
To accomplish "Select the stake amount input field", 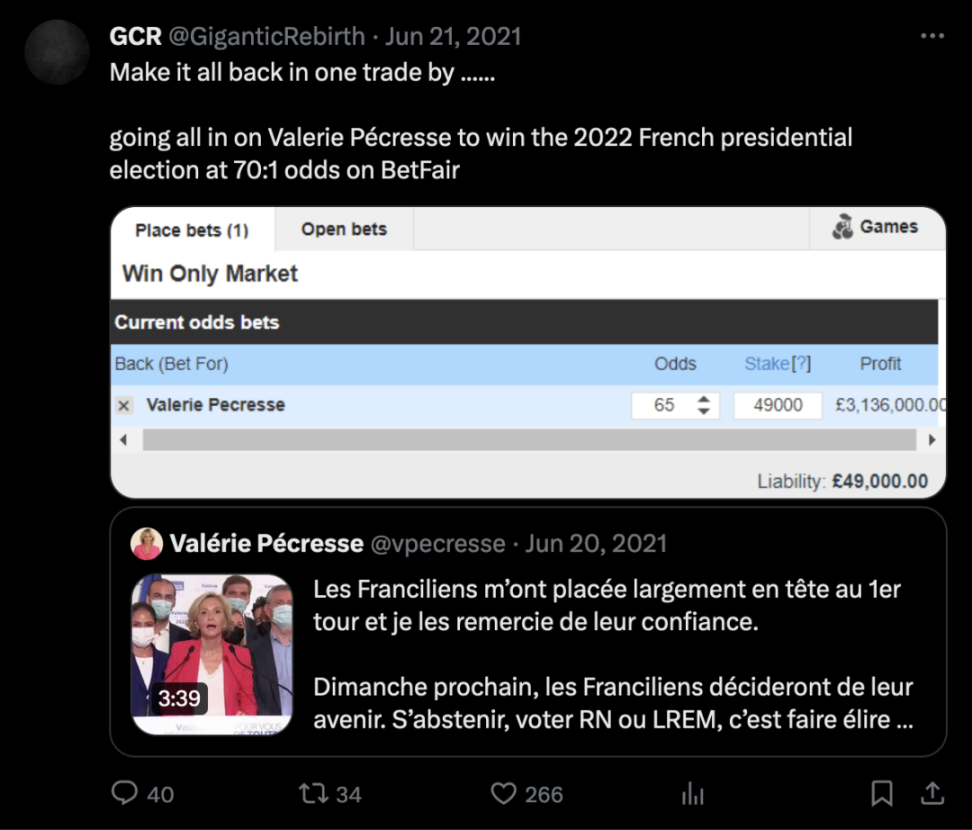I will coord(778,405).
